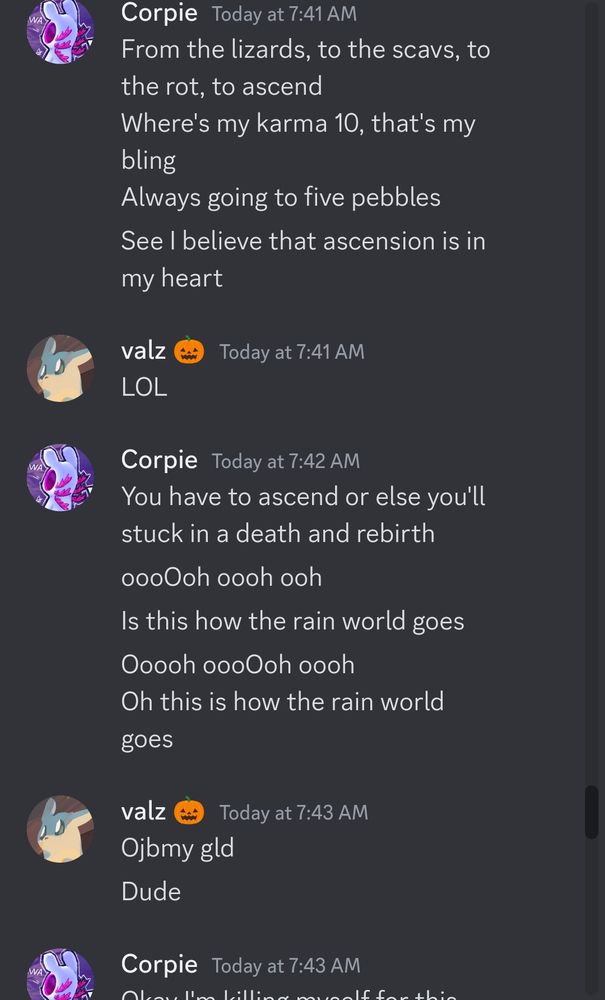
Task: Tap valz's avatar beside the Ojbmy gld message
Action: (61, 828)
